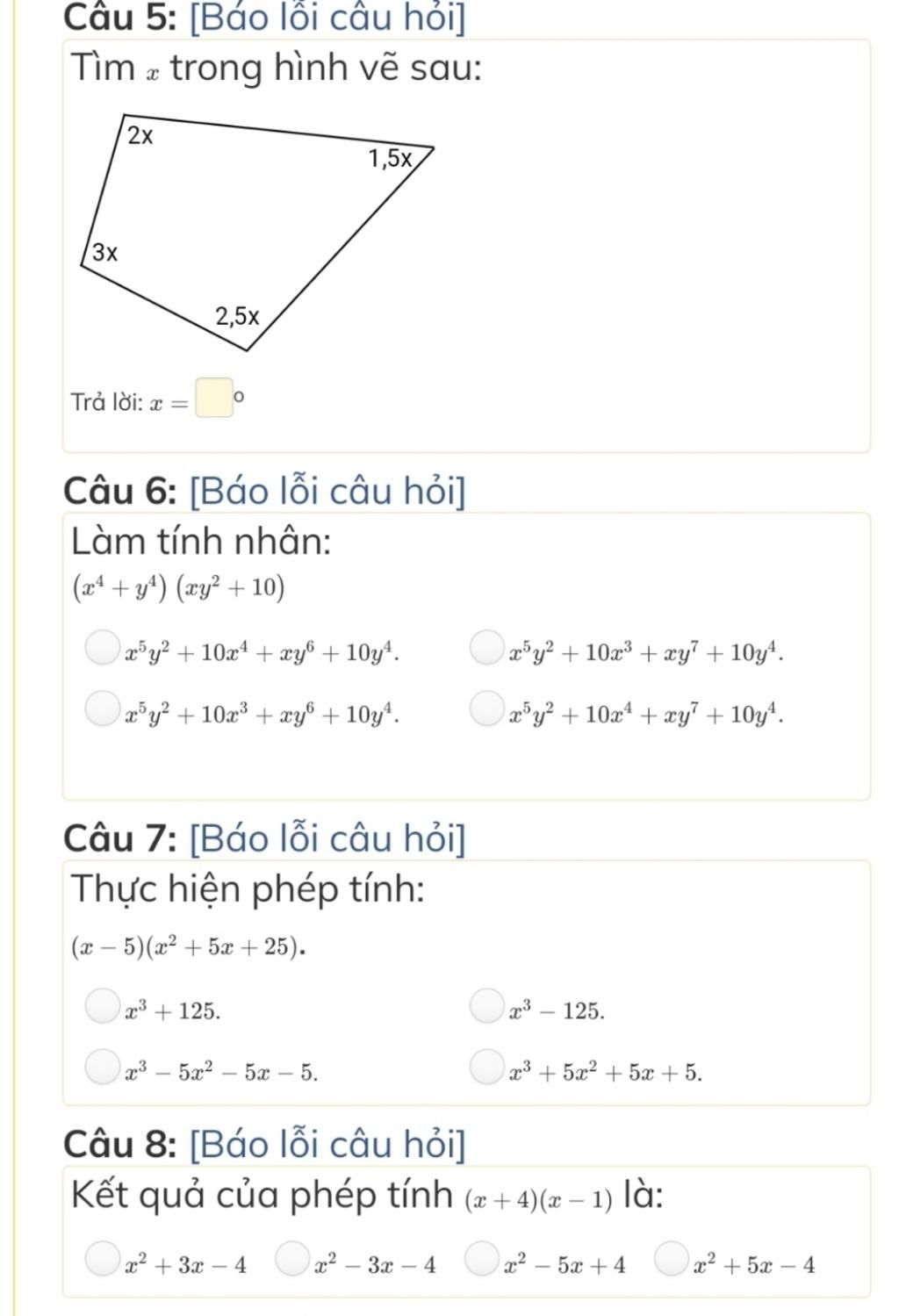Open Báo lỗi câu hỏi link for Câu 8
899x1316 pixels.
[327, 1144]
